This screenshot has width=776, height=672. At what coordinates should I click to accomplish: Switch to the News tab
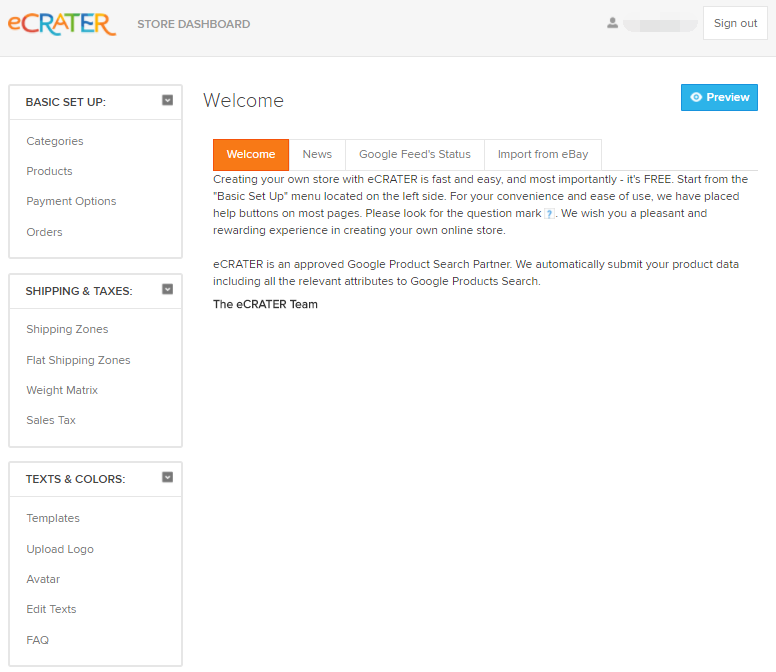pos(317,155)
